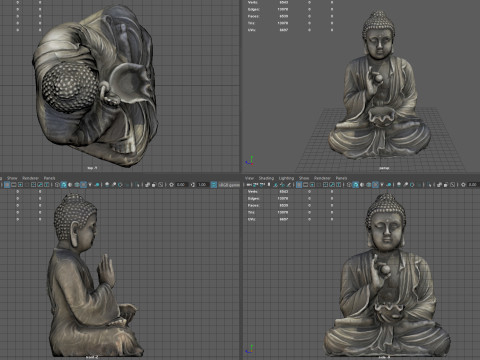The width and height of the screenshot is (480, 360).
Task: Toggle X-ray mode in front view toolbar
Action: pyautogui.click(x=439, y=185)
